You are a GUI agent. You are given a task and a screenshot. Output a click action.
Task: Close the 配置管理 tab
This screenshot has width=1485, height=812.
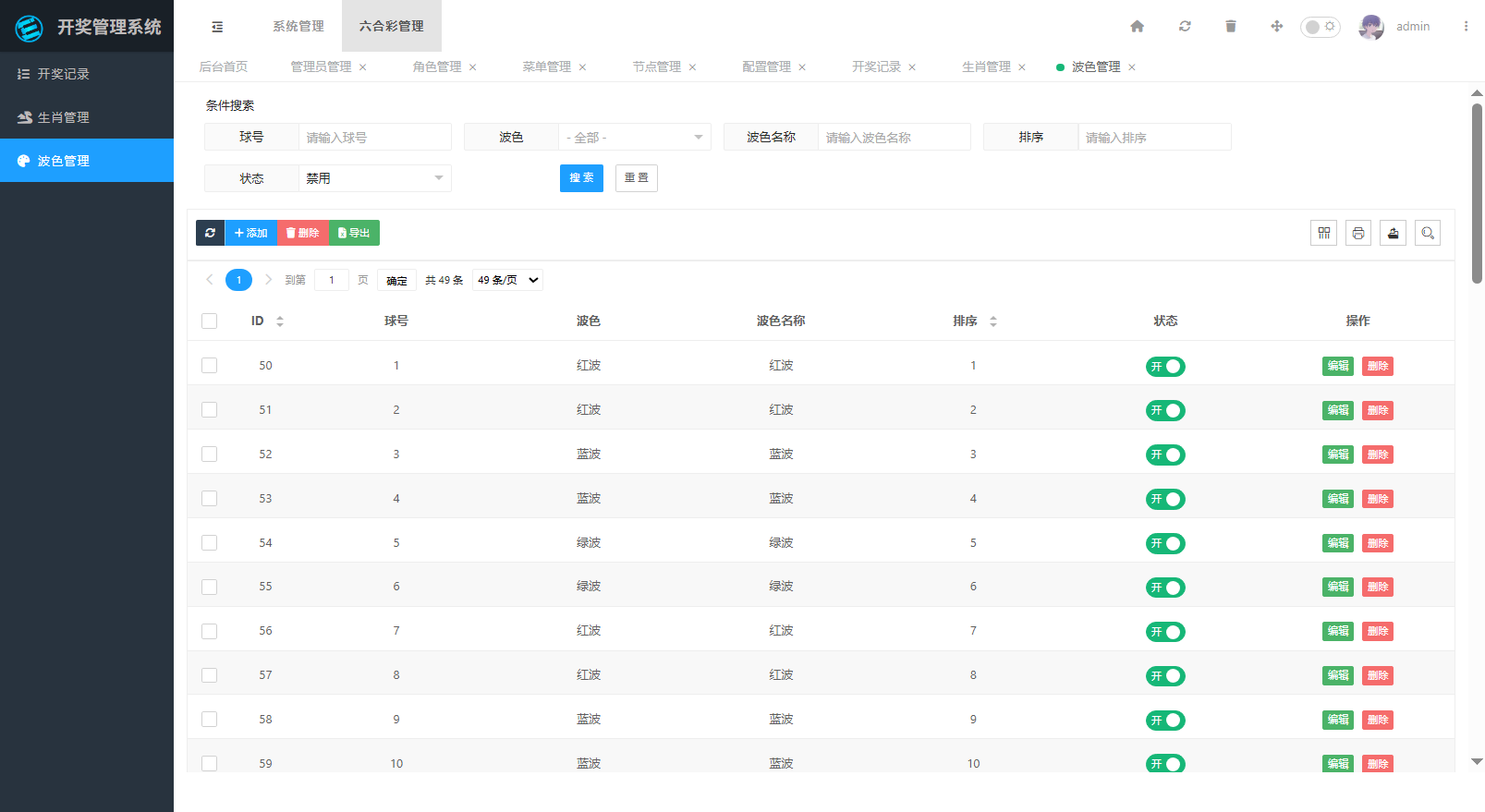click(x=802, y=67)
